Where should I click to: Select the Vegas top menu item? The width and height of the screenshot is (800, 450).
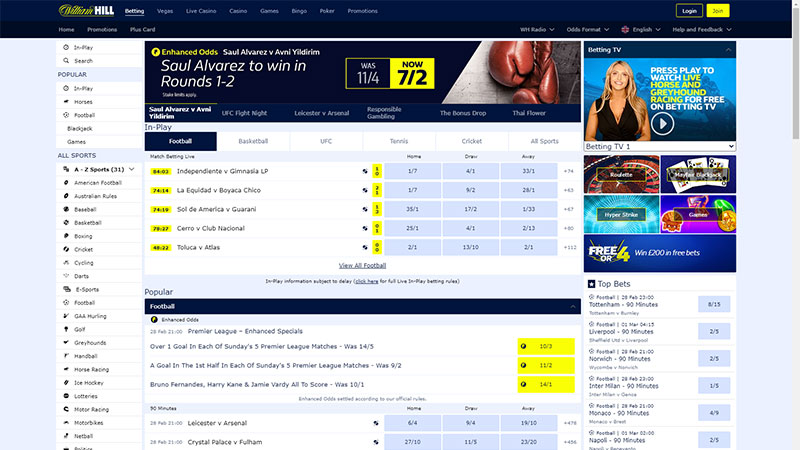[x=165, y=11]
